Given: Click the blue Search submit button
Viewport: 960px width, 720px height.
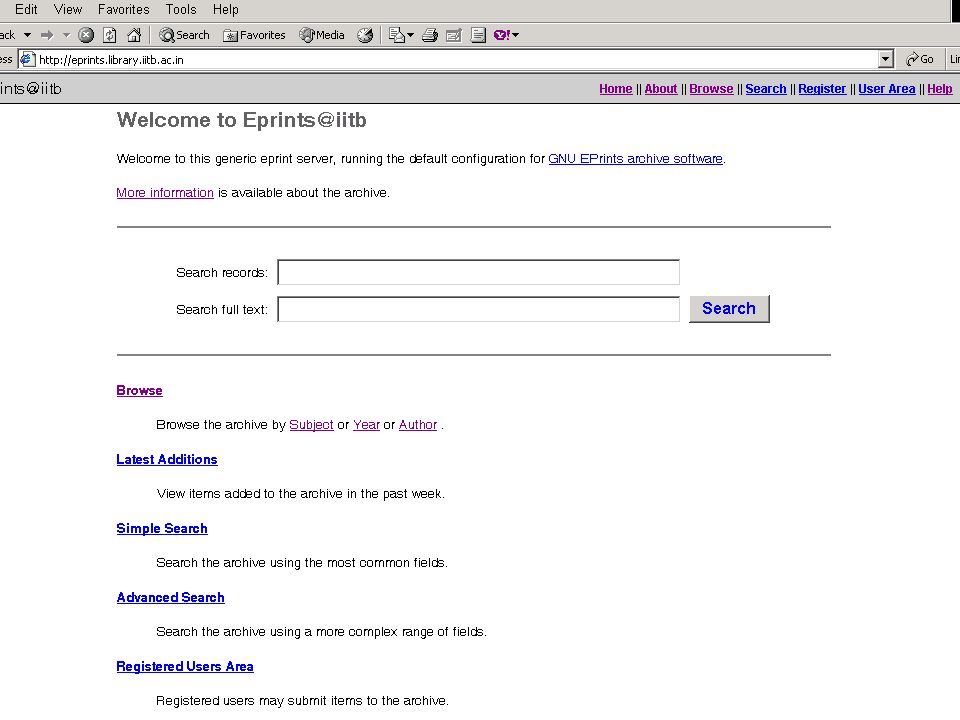Looking at the screenshot, I should (729, 309).
